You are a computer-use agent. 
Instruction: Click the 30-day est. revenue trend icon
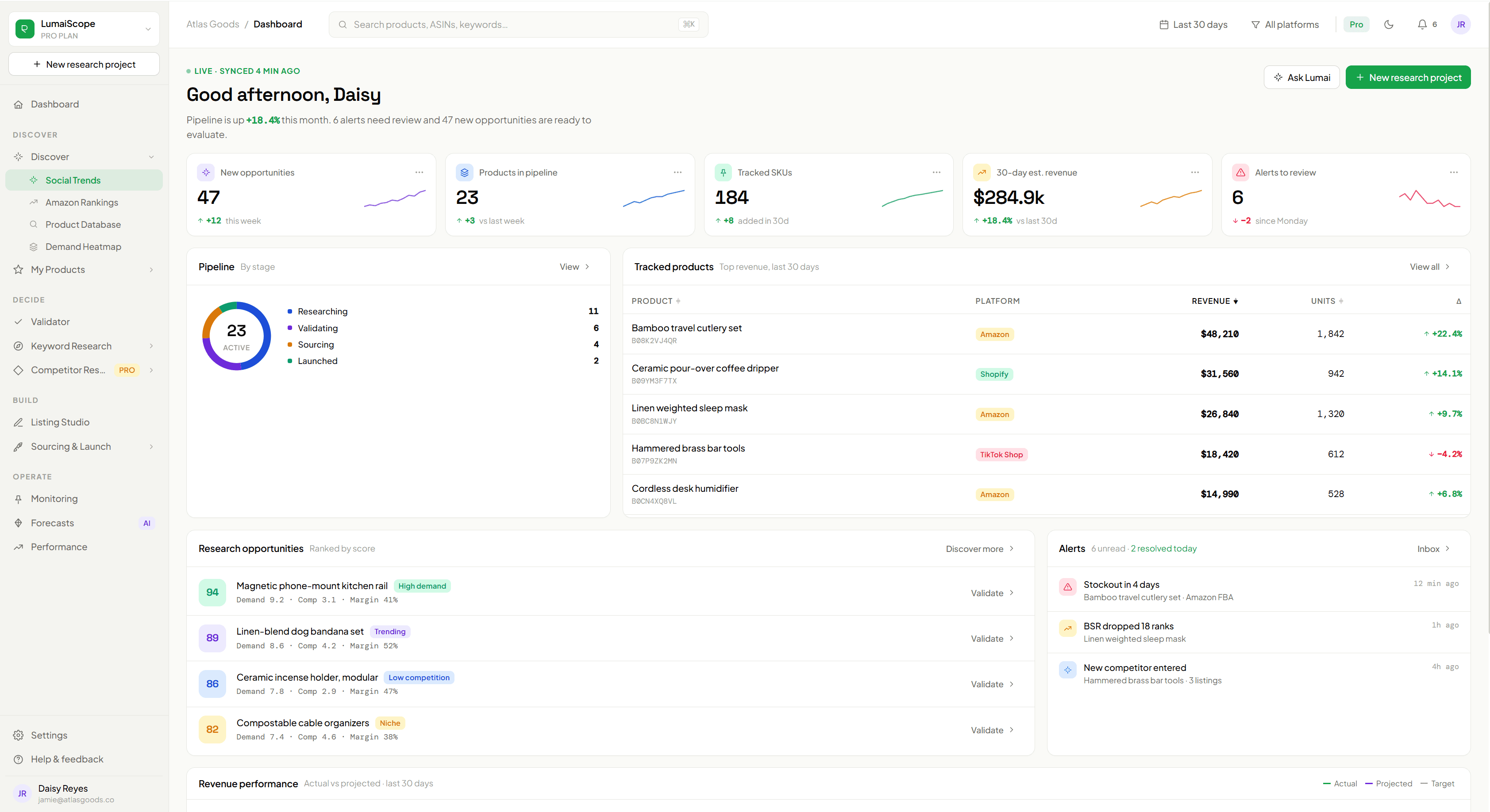[x=982, y=172]
